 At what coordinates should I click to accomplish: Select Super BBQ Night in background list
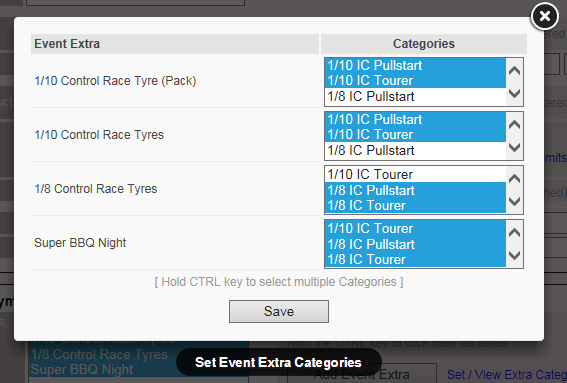click(82, 370)
